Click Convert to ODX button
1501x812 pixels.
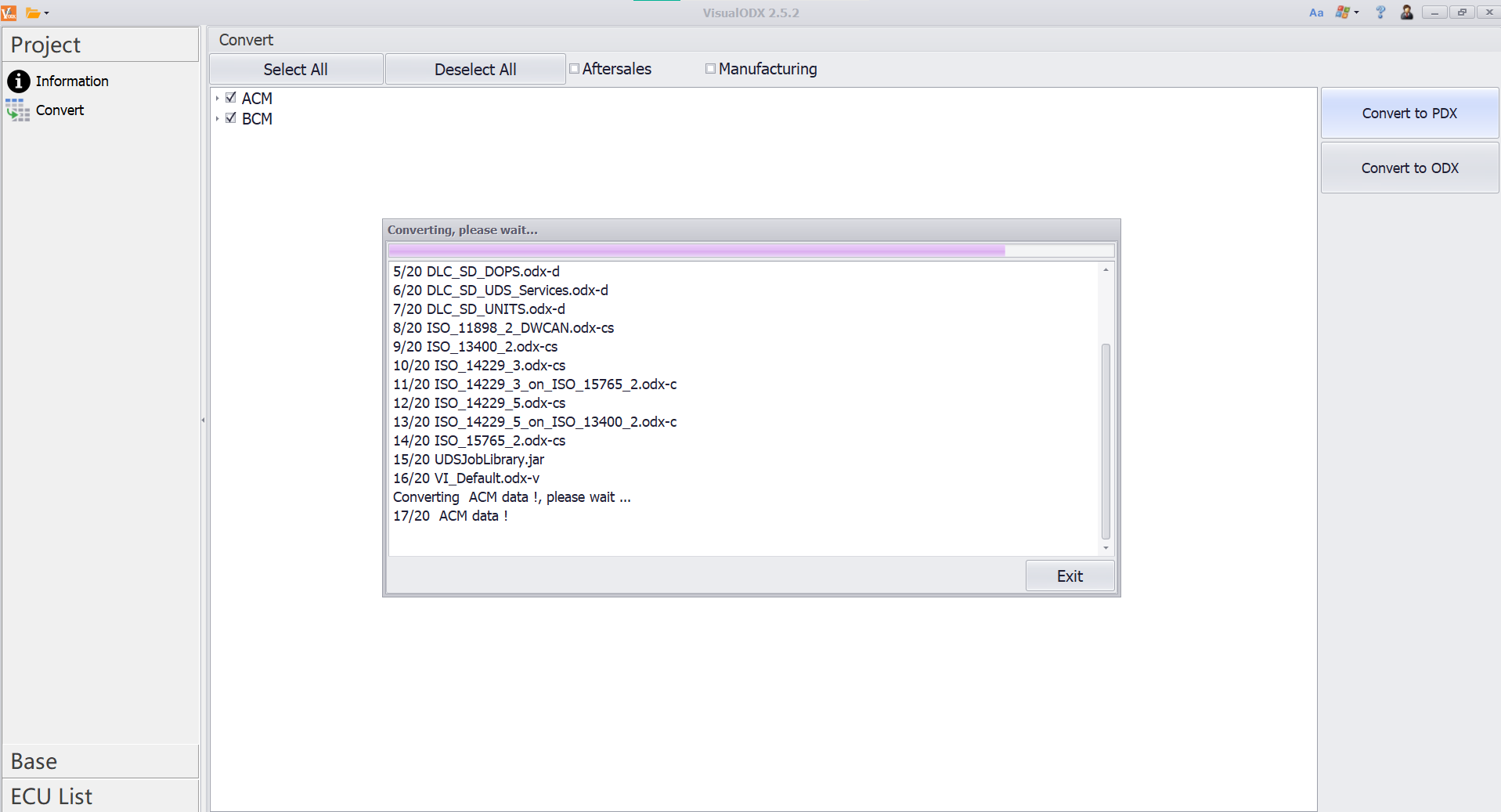coord(1409,168)
